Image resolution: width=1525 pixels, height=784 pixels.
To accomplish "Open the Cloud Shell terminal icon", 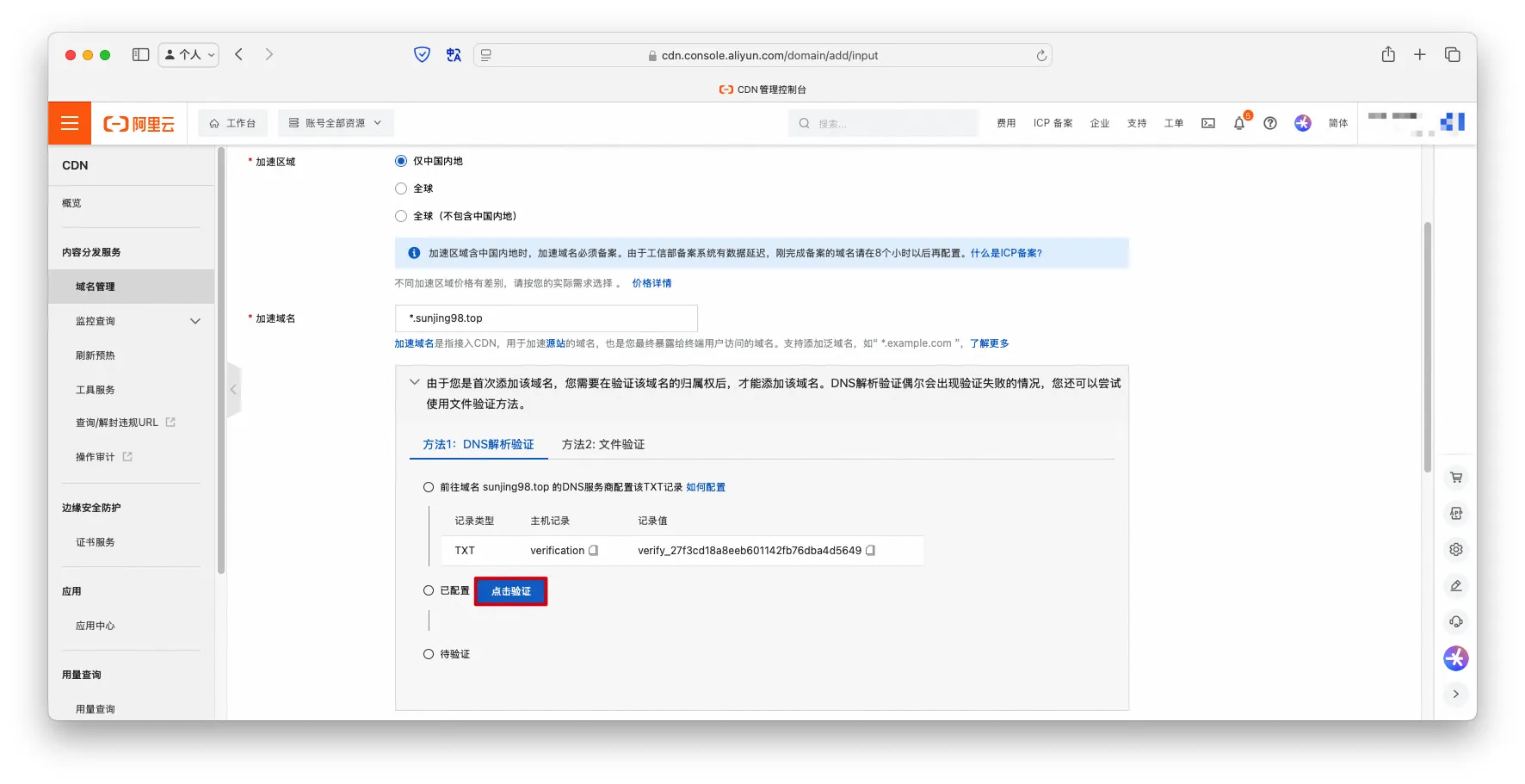I will tap(1208, 123).
